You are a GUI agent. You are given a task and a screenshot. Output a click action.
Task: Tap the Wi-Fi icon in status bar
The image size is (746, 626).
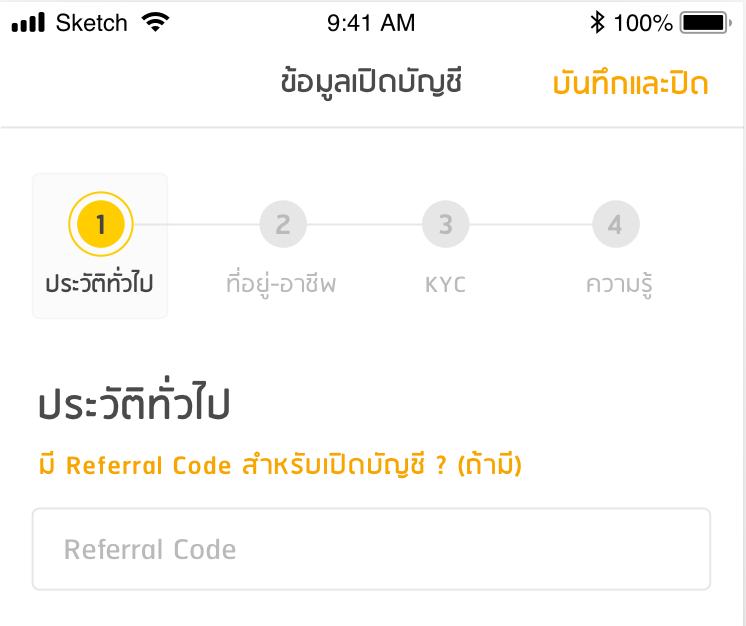coord(156,21)
